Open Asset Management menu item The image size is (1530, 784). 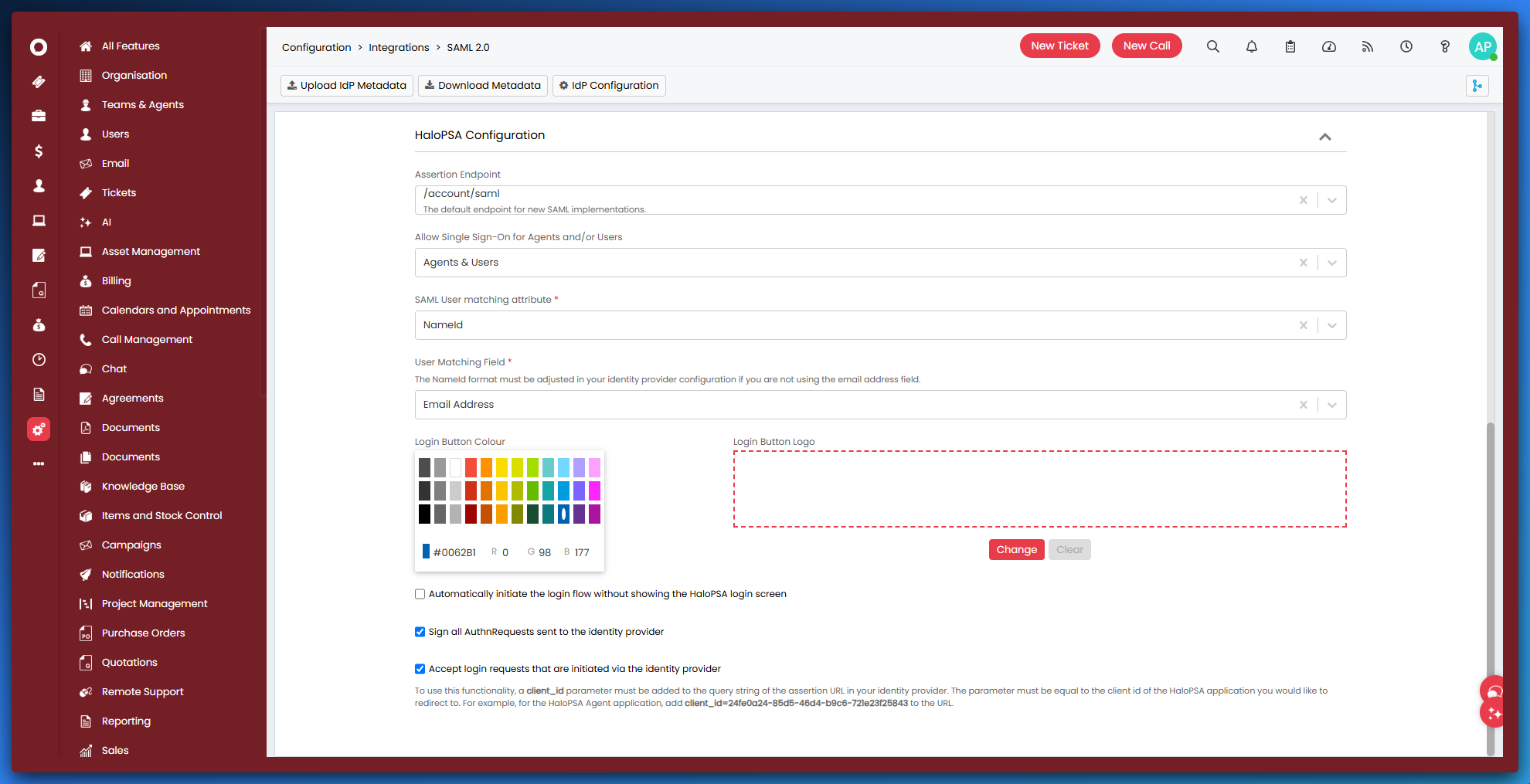coord(151,252)
